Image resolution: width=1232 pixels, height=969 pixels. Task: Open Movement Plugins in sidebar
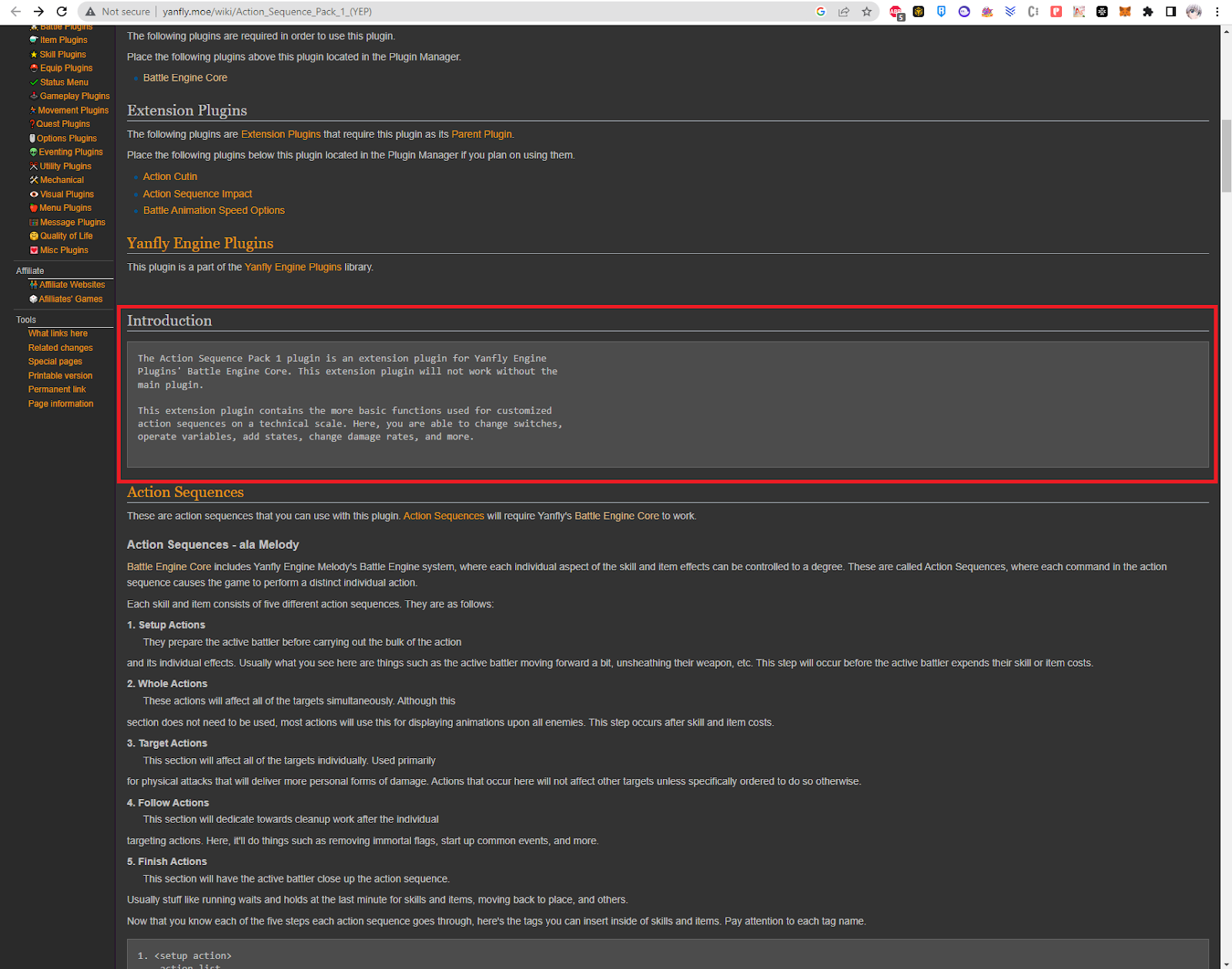[x=73, y=111]
